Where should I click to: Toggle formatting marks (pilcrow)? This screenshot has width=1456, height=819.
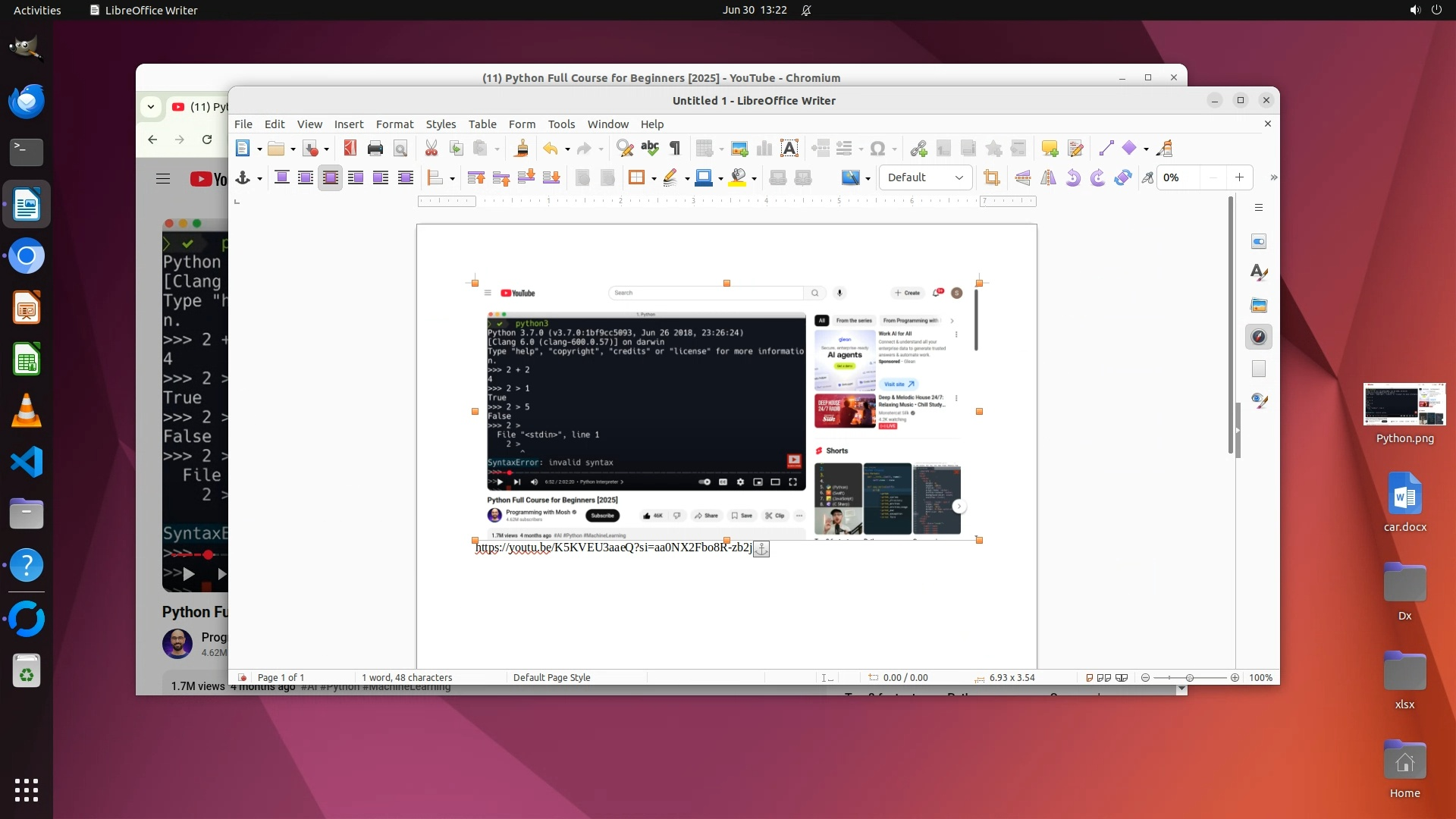(675, 149)
